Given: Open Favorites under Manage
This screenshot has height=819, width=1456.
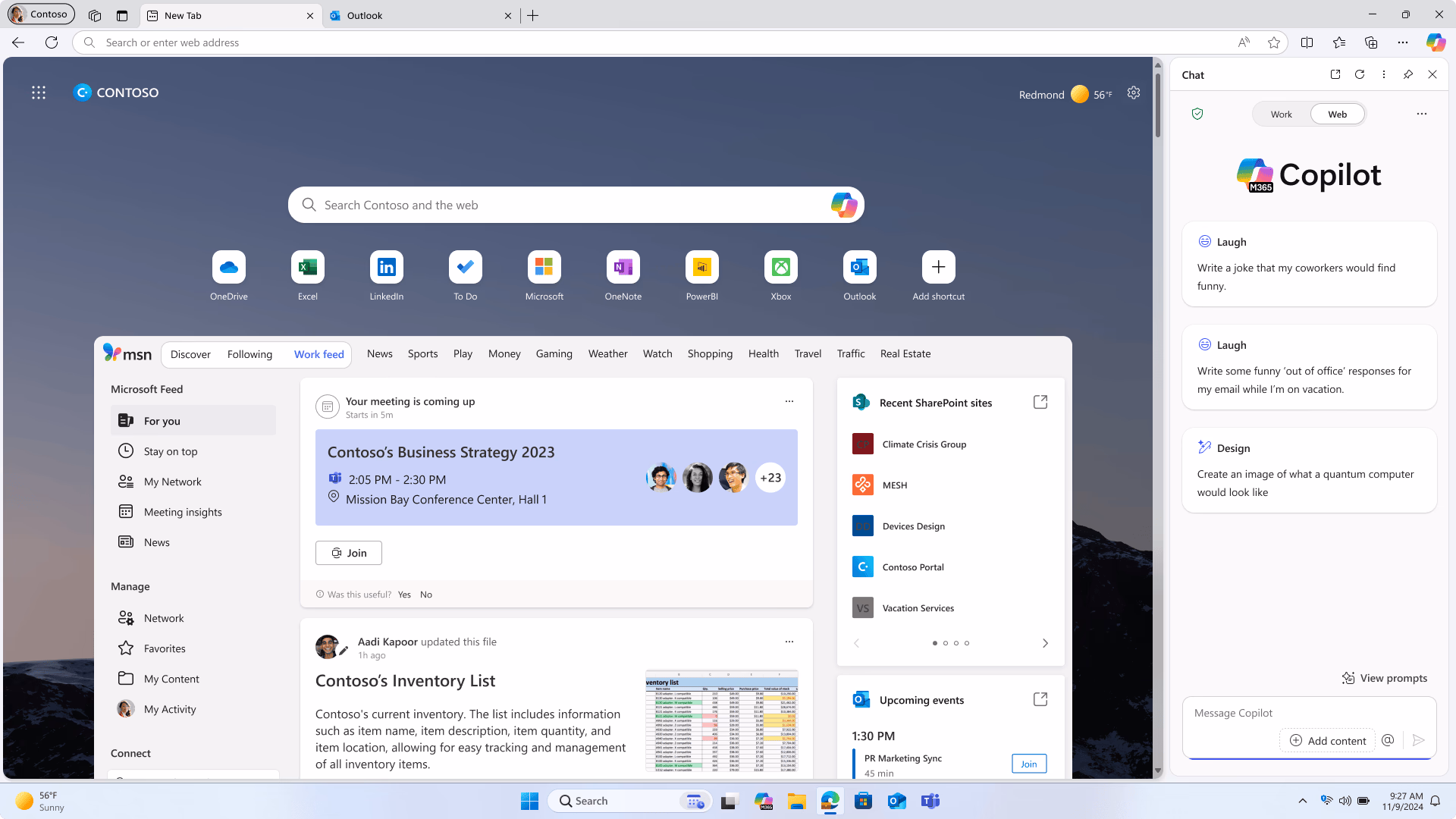Looking at the screenshot, I should (x=193, y=648).
